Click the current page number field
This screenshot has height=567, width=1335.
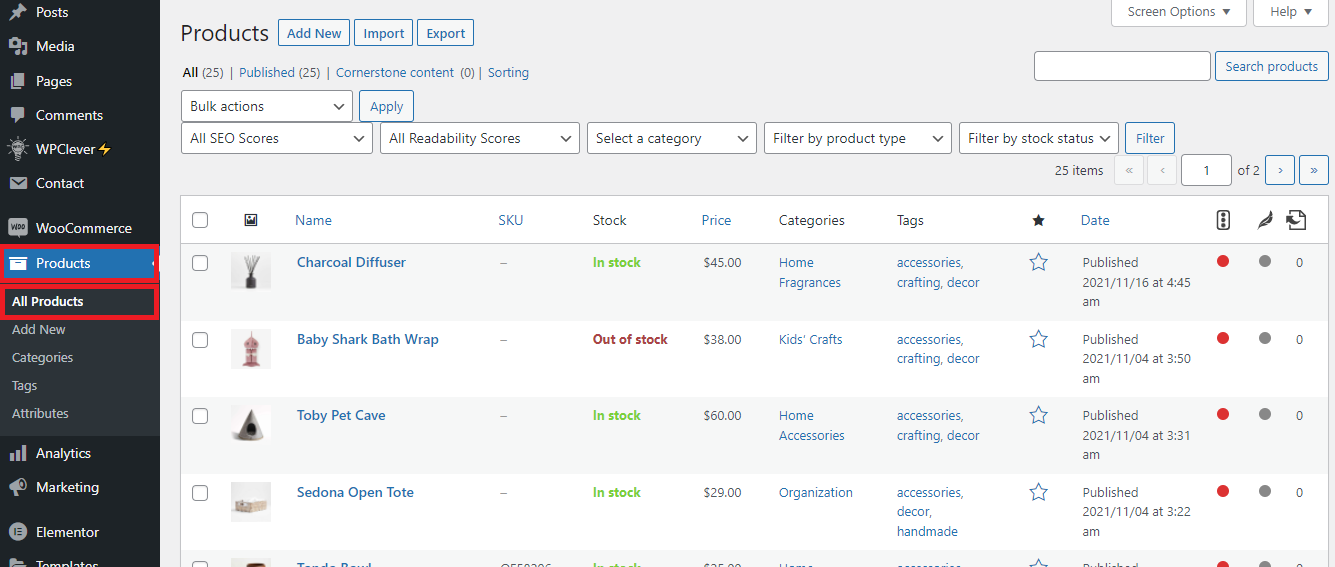[x=1206, y=170]
